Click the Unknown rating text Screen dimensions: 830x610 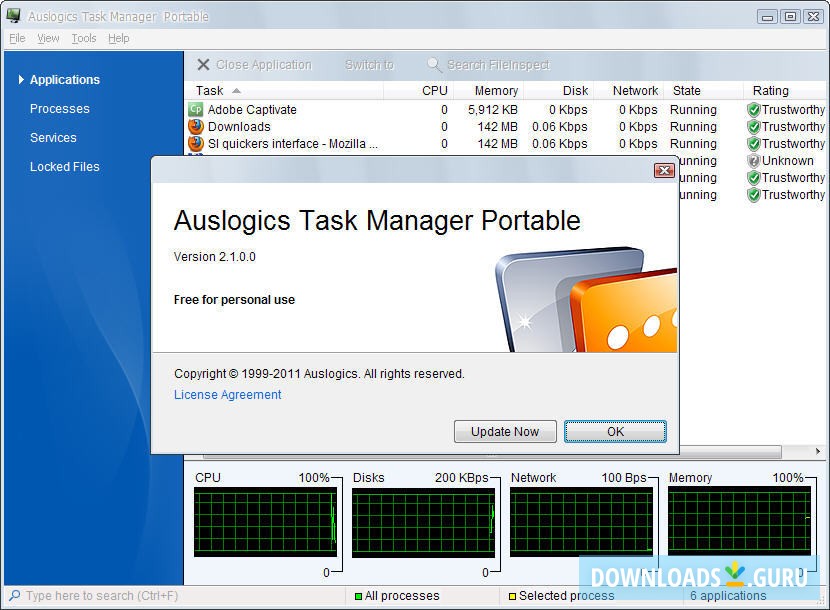pyautogui.click(x=788, y=161)
